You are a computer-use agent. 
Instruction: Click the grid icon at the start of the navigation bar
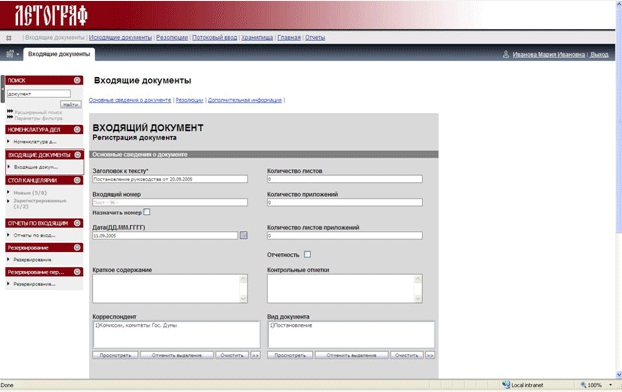9,38
